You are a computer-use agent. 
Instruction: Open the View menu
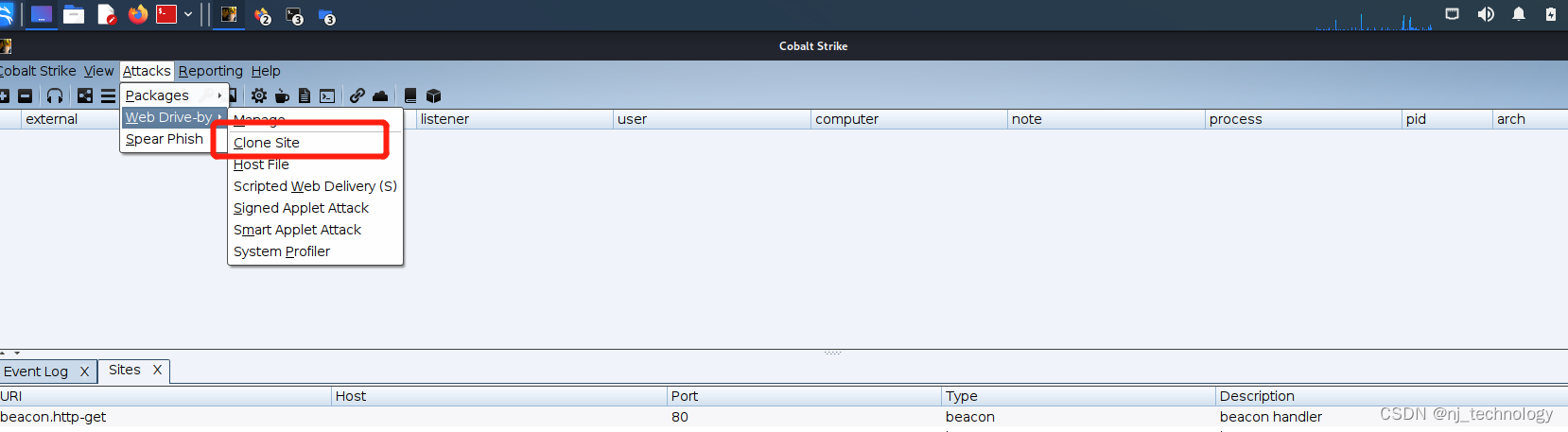coord(98,71)
